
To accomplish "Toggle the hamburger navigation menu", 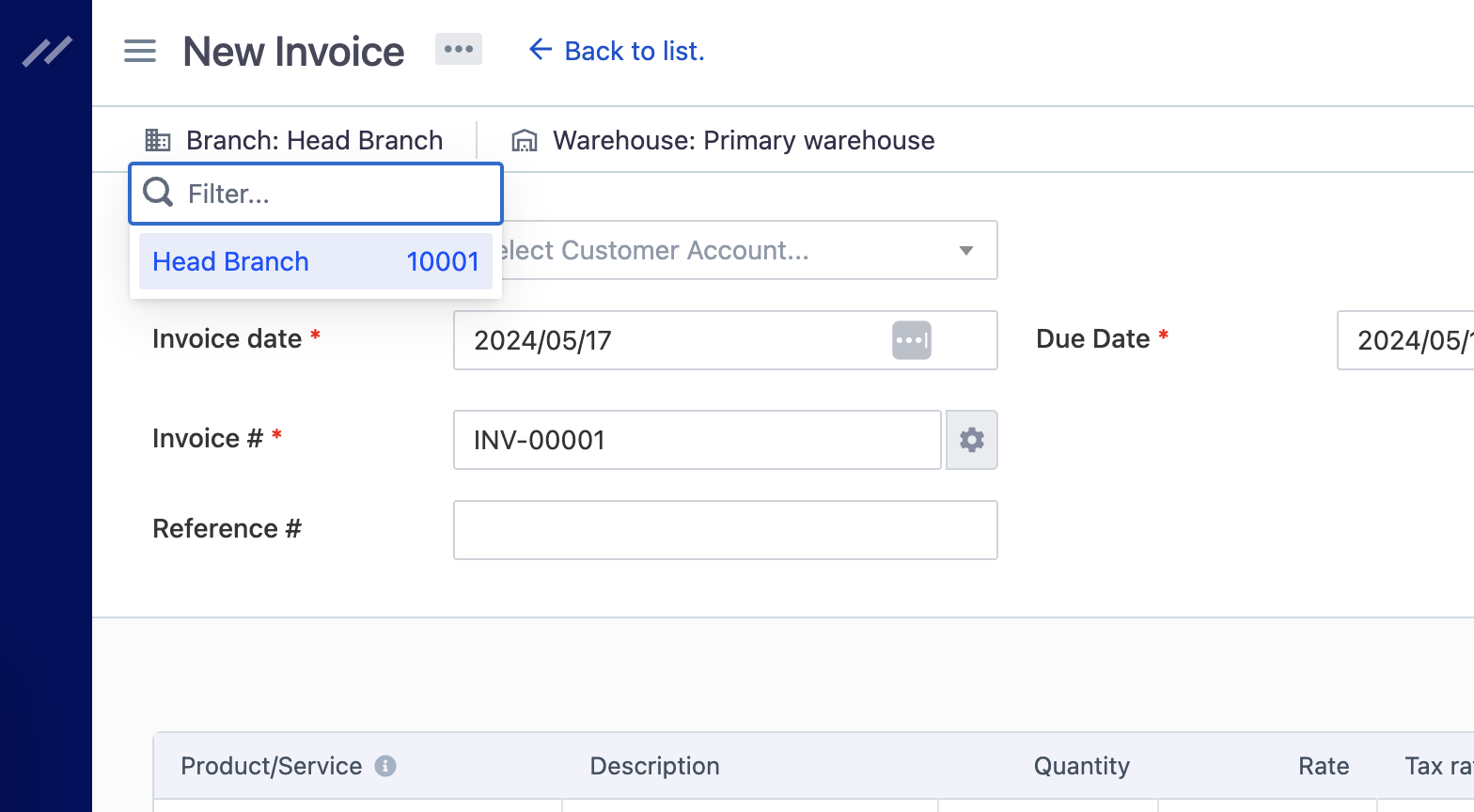I will [140, 51].
